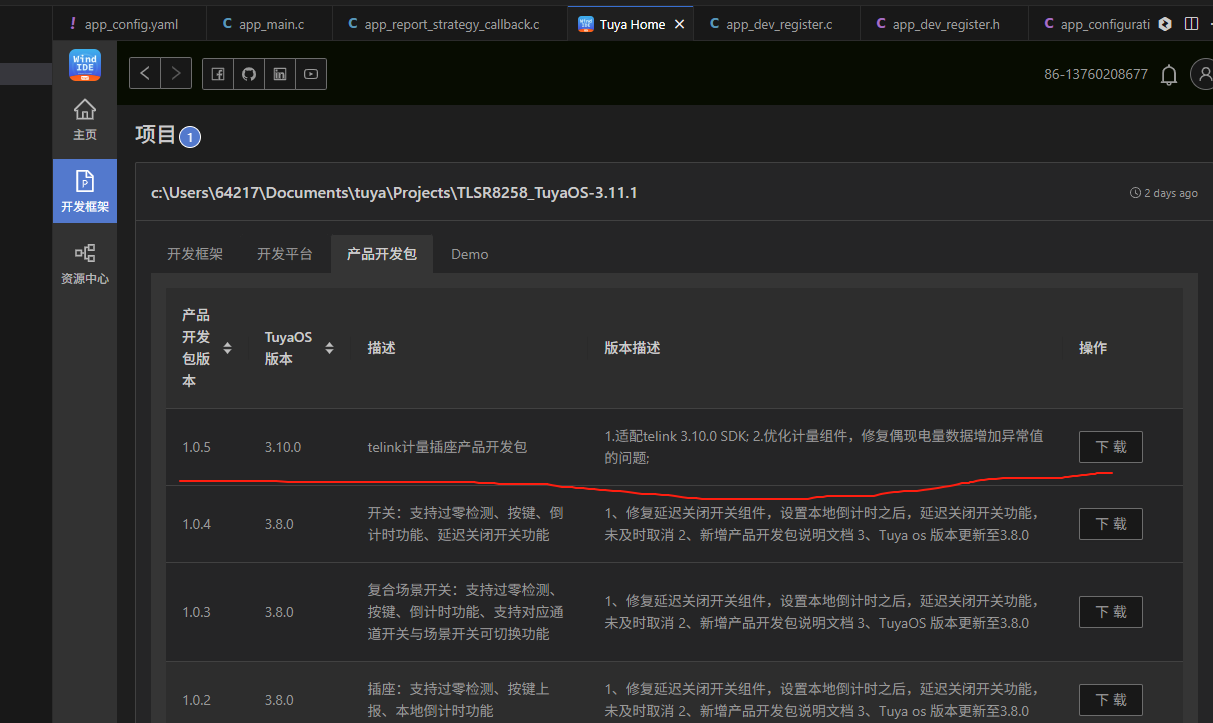Open app_report_strategy_callback.c tab
This screenshot has height=723, width=1213.
coord(449,24)
